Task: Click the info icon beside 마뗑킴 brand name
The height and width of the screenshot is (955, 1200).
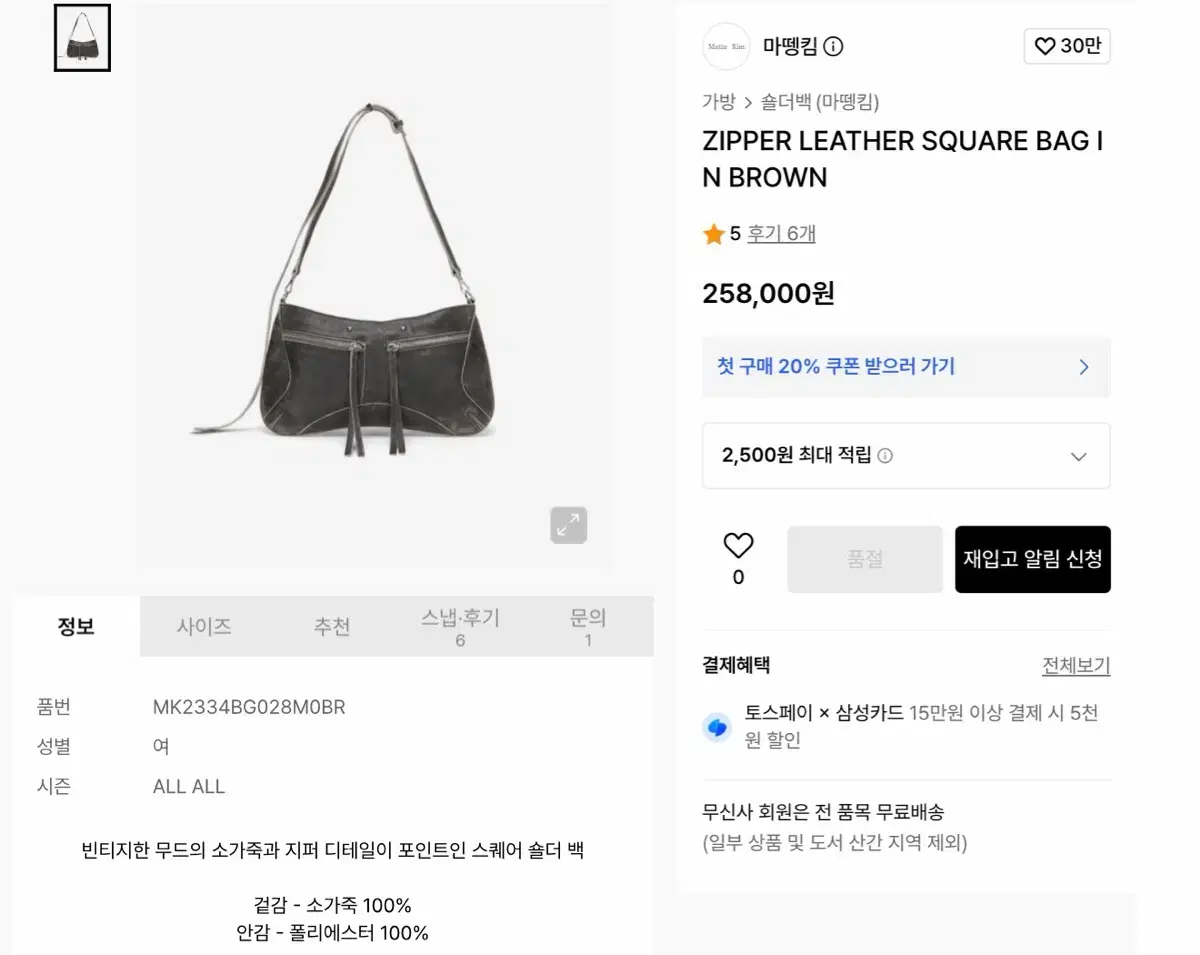Action: [833, 46]
